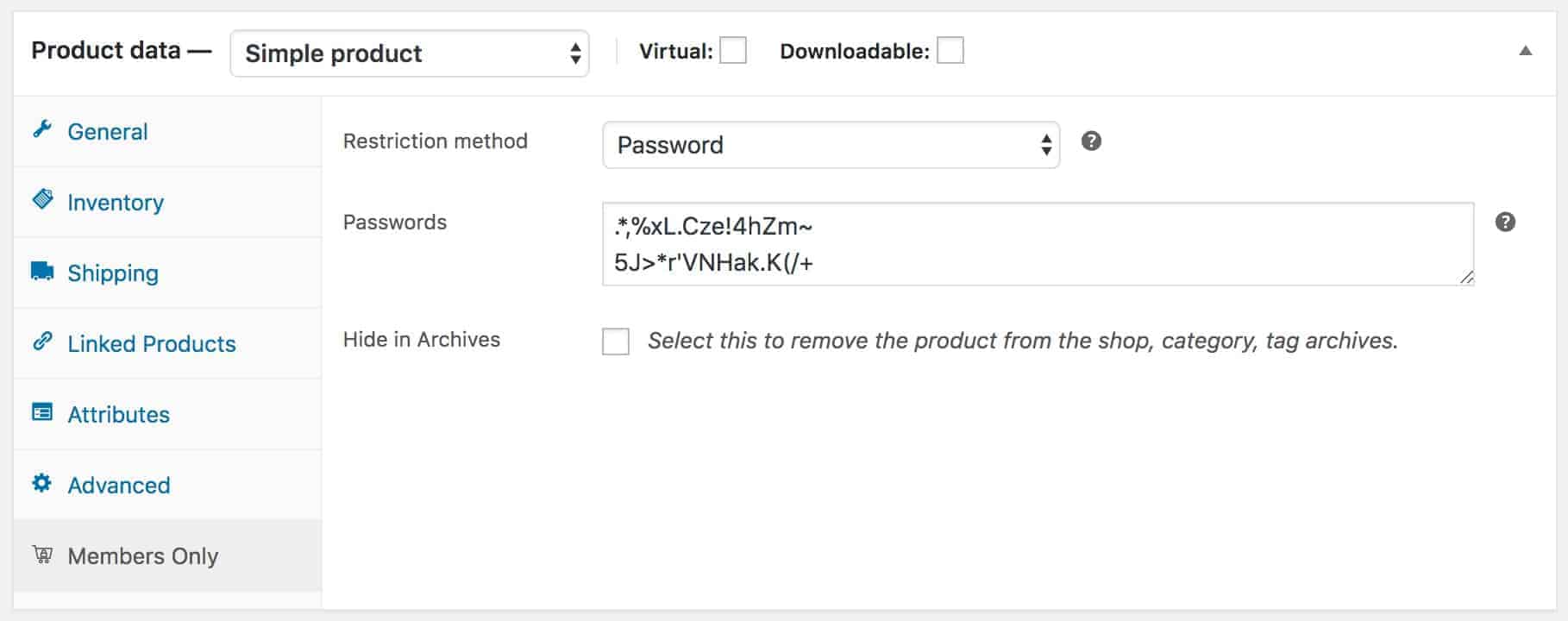Enable the Virtual checkbox

[x=733, y=51]
